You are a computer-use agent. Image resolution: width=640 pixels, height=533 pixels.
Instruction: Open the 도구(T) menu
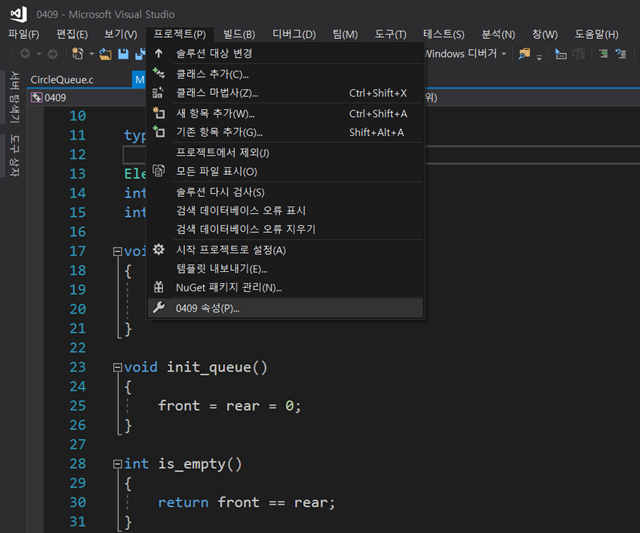390,34
